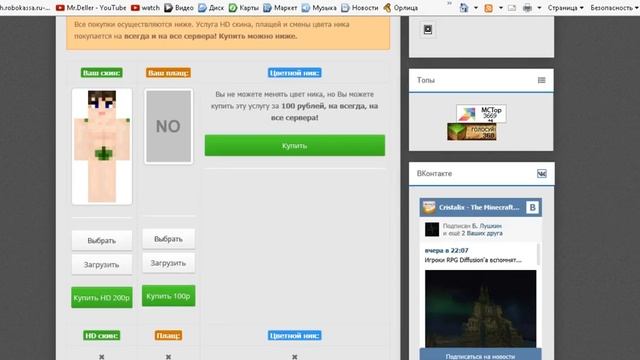
Task: Open the Mr.Deller - YouTube bookmark
Action: tap(91, 7)
